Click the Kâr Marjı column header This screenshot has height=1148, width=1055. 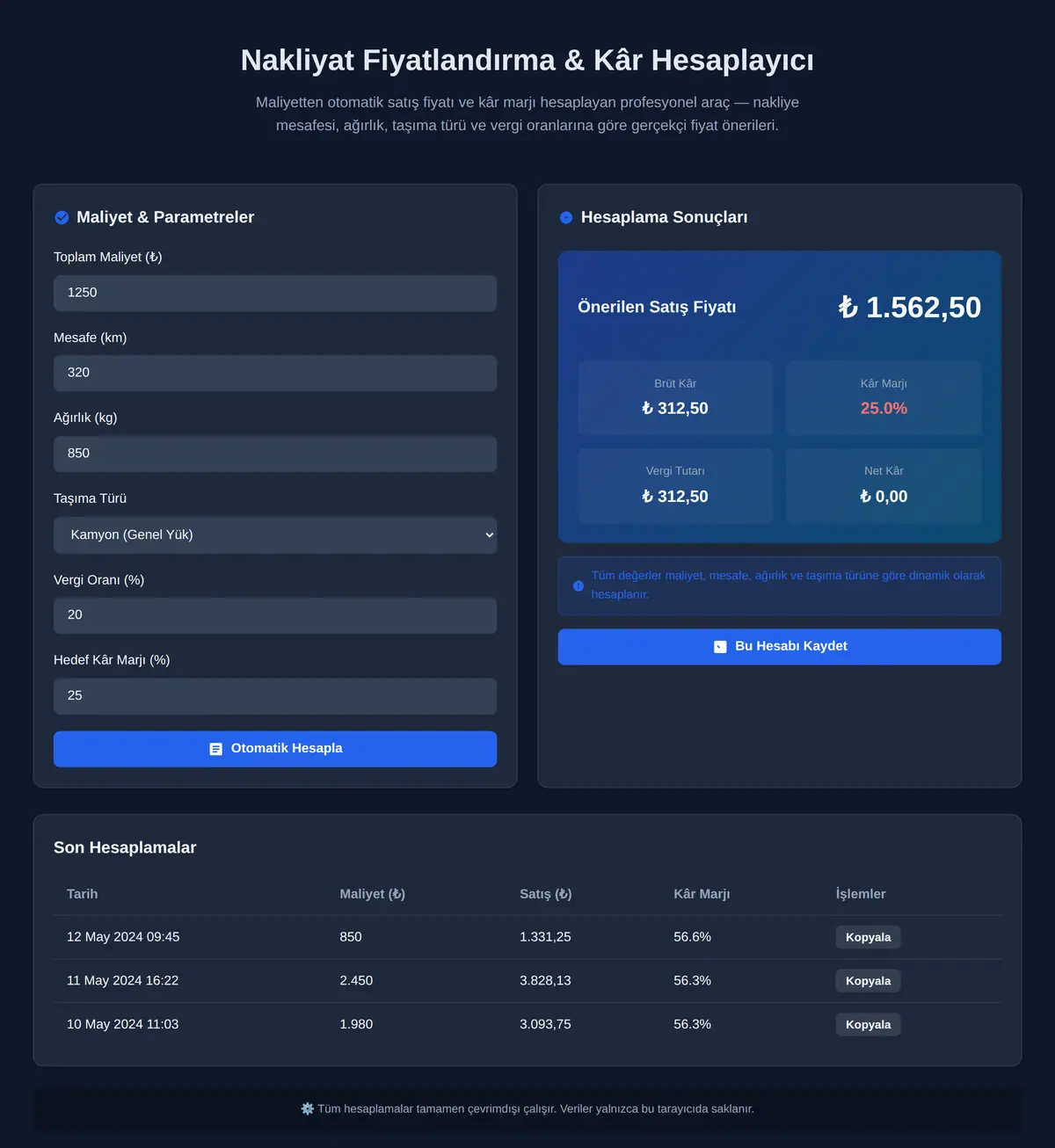(702, 894)
